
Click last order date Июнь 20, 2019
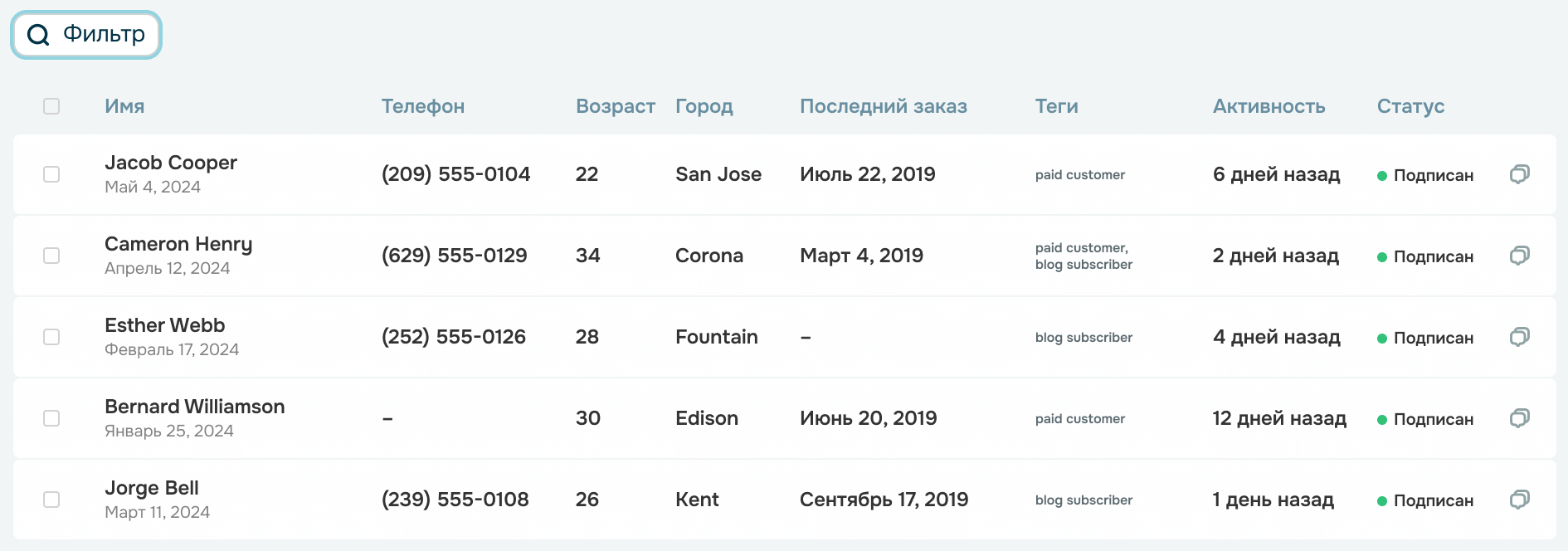click(x=869, y=418)
